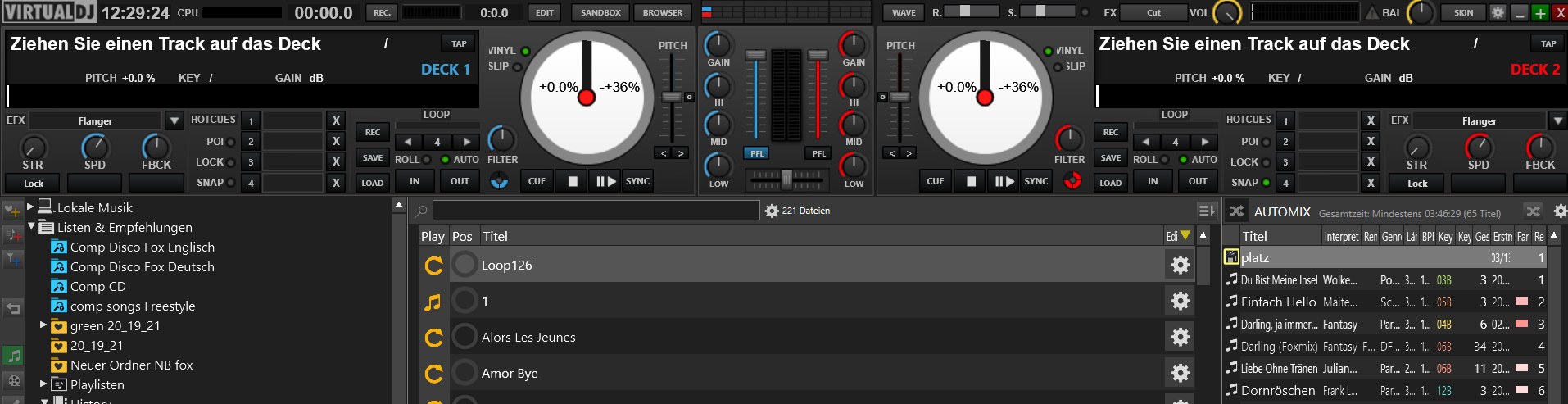Viewport: 1568px width, 404px height.
Task: Click the music note icon for track 1
Action: [x=433, y=302]
